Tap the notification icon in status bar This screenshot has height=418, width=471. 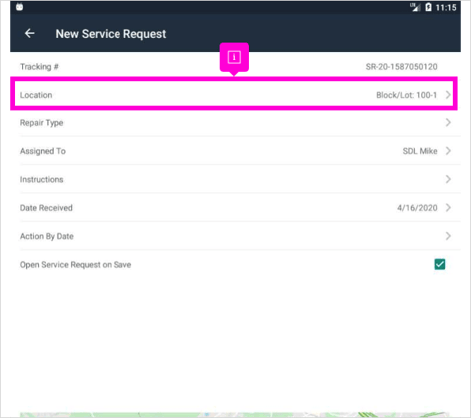tap(19, 7)
